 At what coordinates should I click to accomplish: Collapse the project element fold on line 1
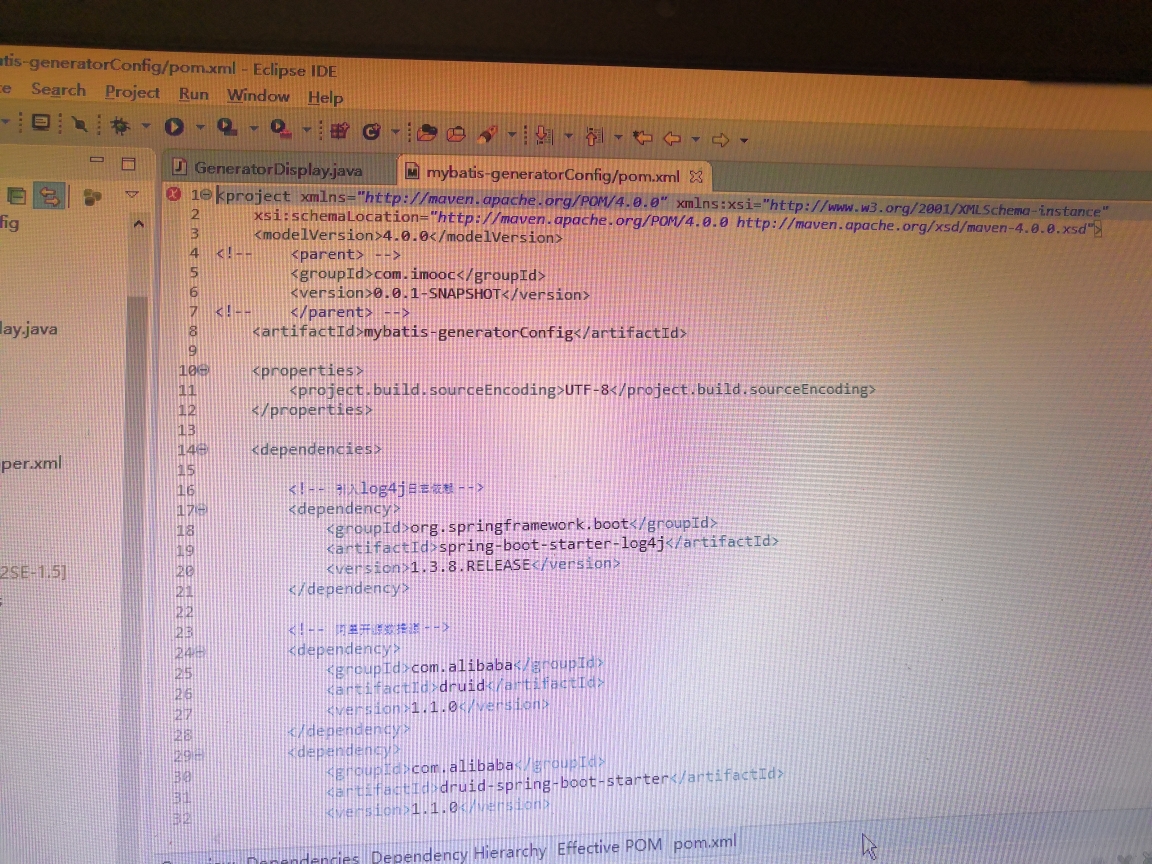tap(207, 195)
